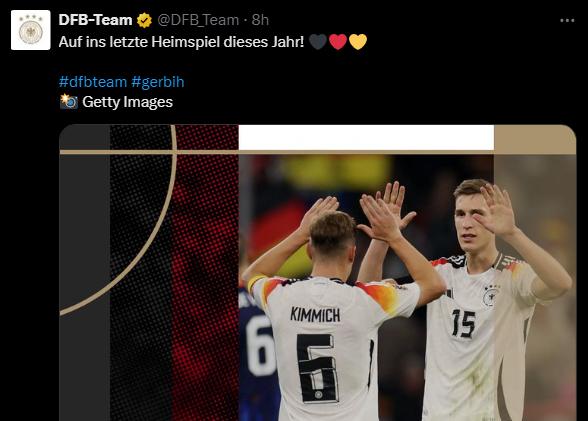588x421 pixels.
Task: Open the tweet's more options menu
Action: 567,21
